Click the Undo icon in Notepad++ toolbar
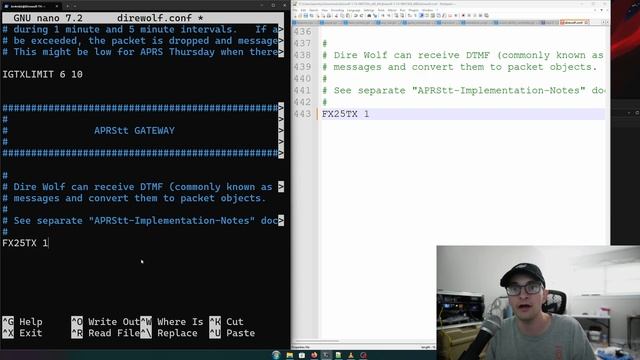Viewport: 640px width, 360px height. coord(356,15)
